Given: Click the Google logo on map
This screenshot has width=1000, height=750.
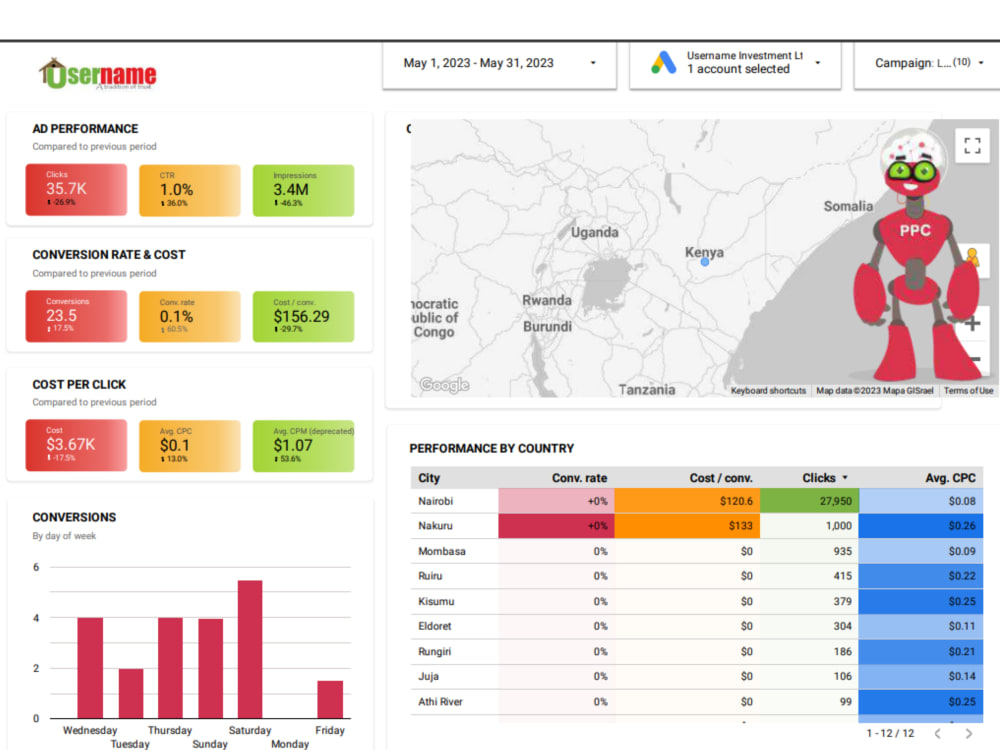Looking at the screenshot, I should (444, 385).
